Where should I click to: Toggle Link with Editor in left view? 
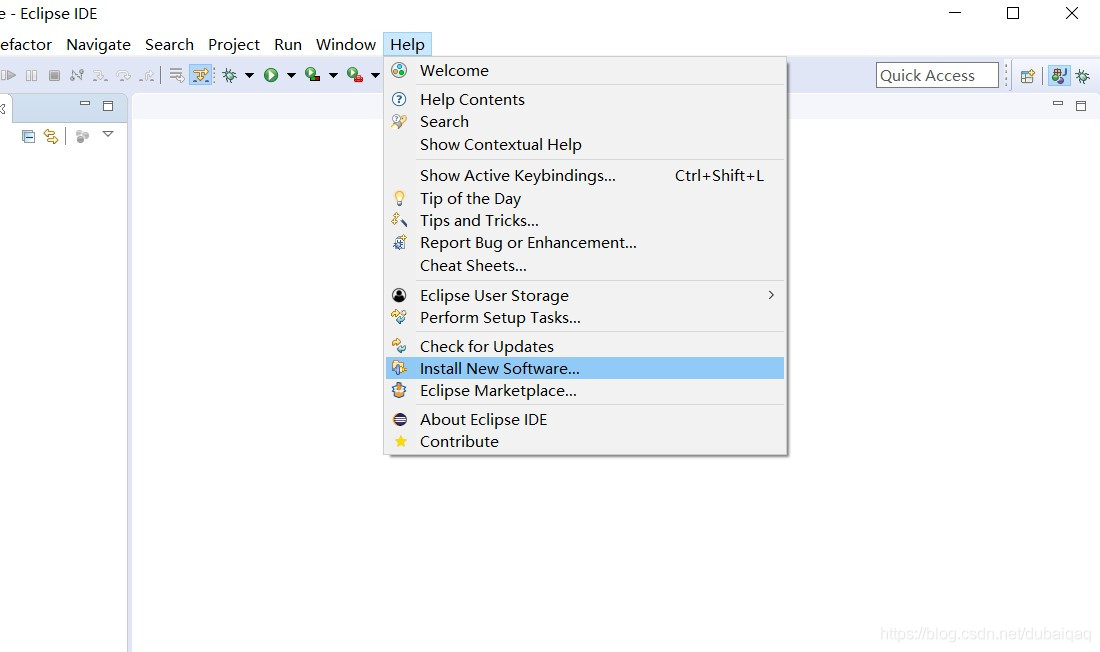click(x=51, y=136)
